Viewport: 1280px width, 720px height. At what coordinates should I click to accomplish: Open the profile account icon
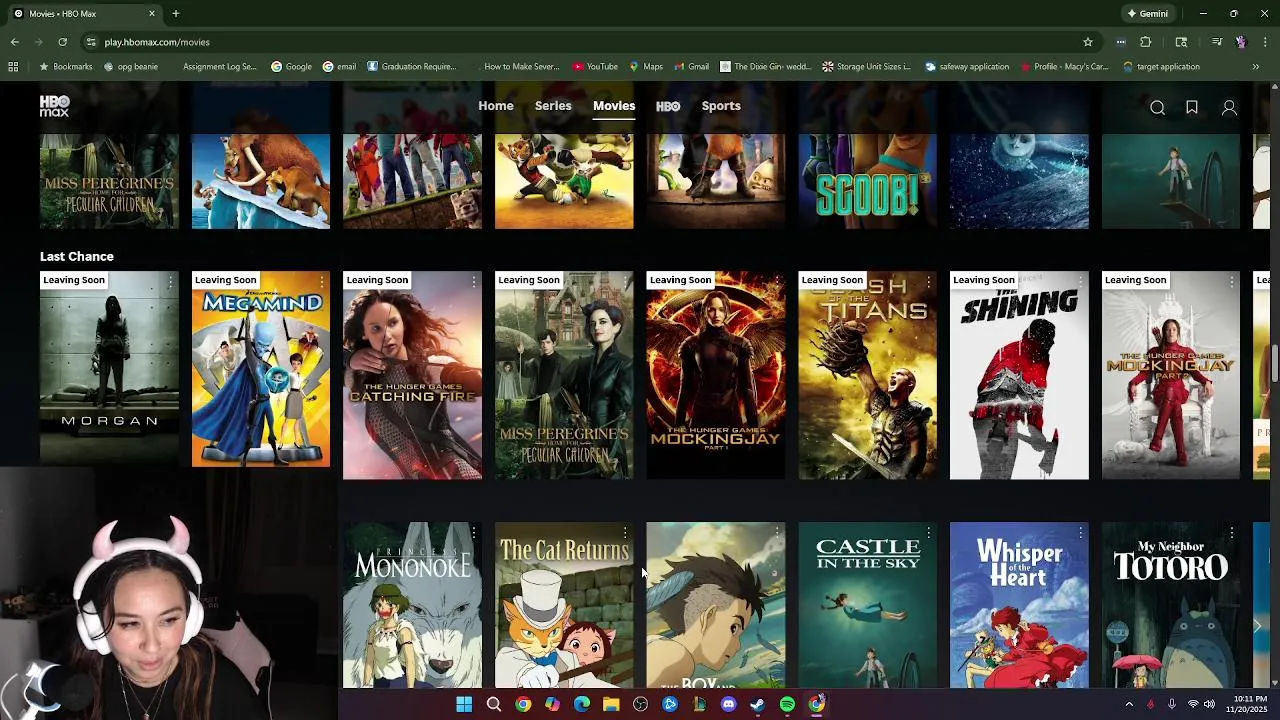[x=1229, y=108]
